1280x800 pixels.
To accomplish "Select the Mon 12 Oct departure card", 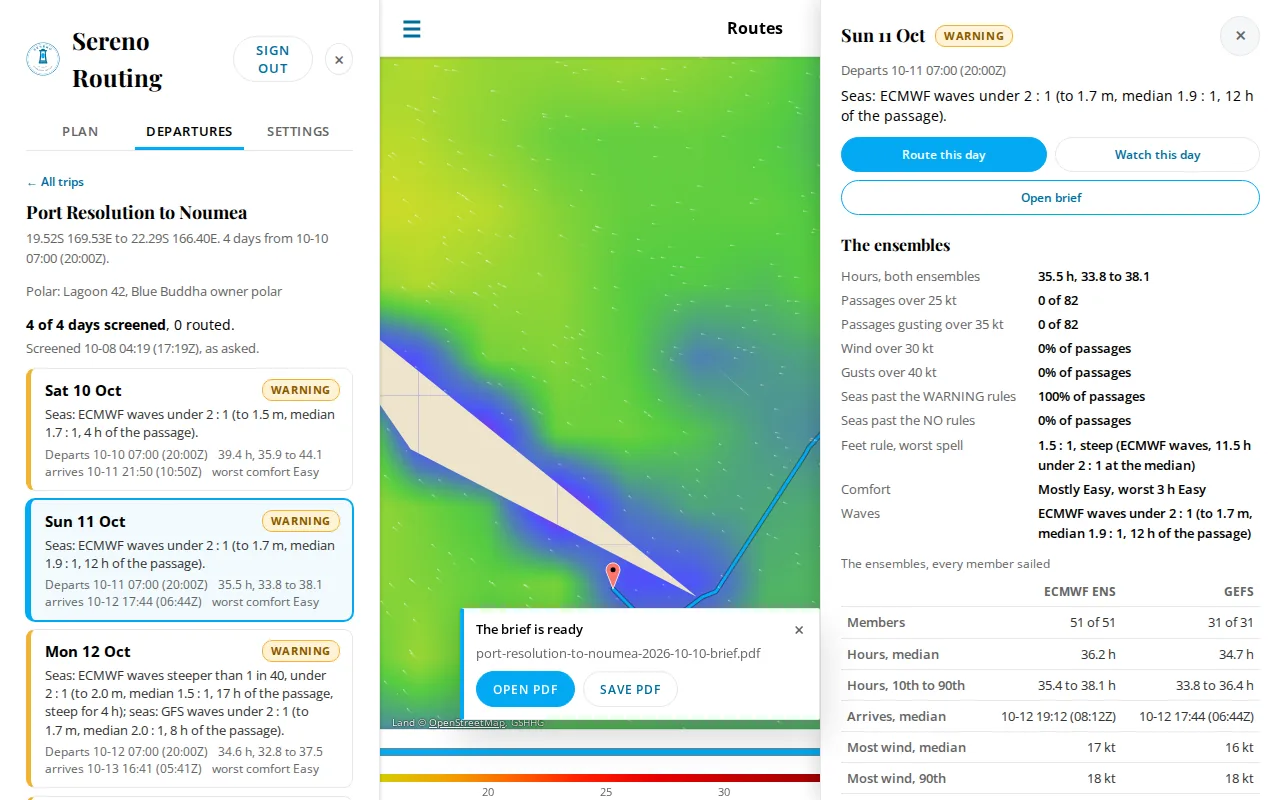I will tap(189, 709).
